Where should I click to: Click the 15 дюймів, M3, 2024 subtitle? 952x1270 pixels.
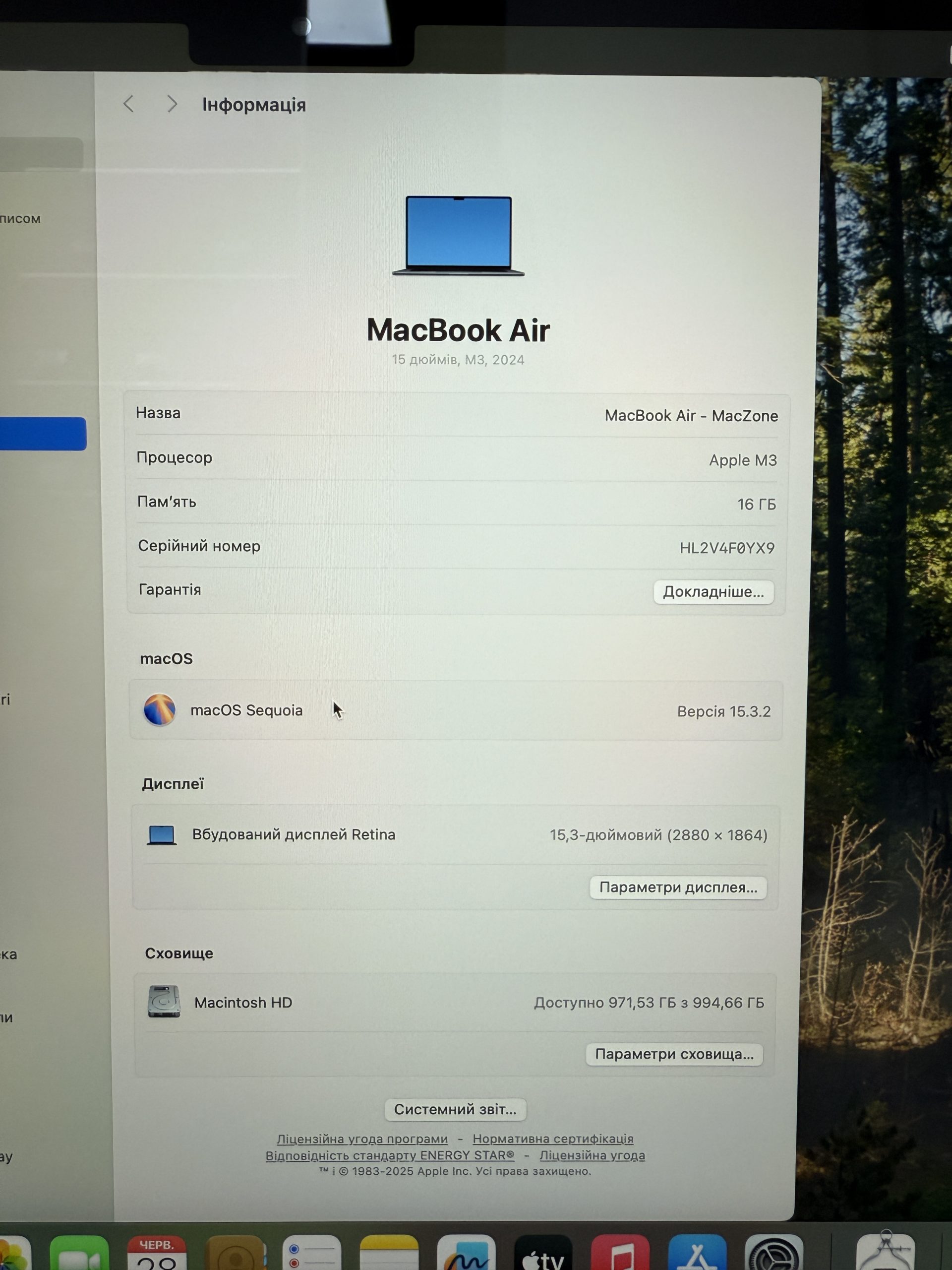click(458, 359)
